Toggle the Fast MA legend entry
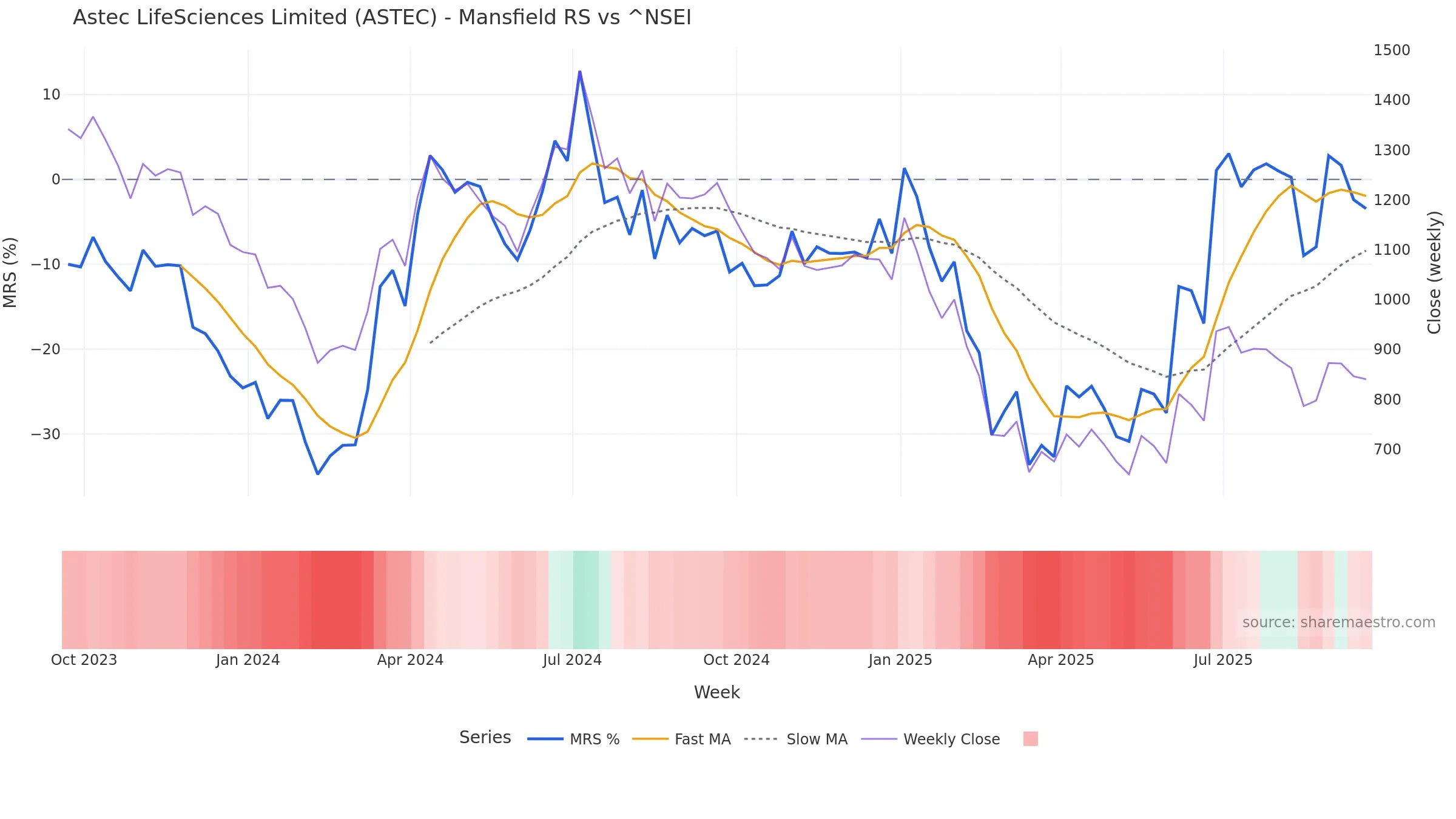 pos(681,739)
